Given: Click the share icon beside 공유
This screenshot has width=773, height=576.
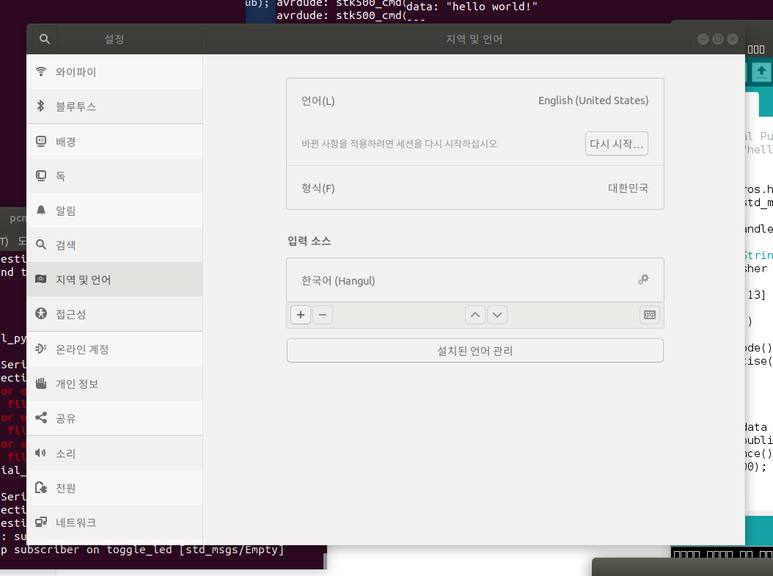Looking at the screenshot, I should [x=41, y=418].
